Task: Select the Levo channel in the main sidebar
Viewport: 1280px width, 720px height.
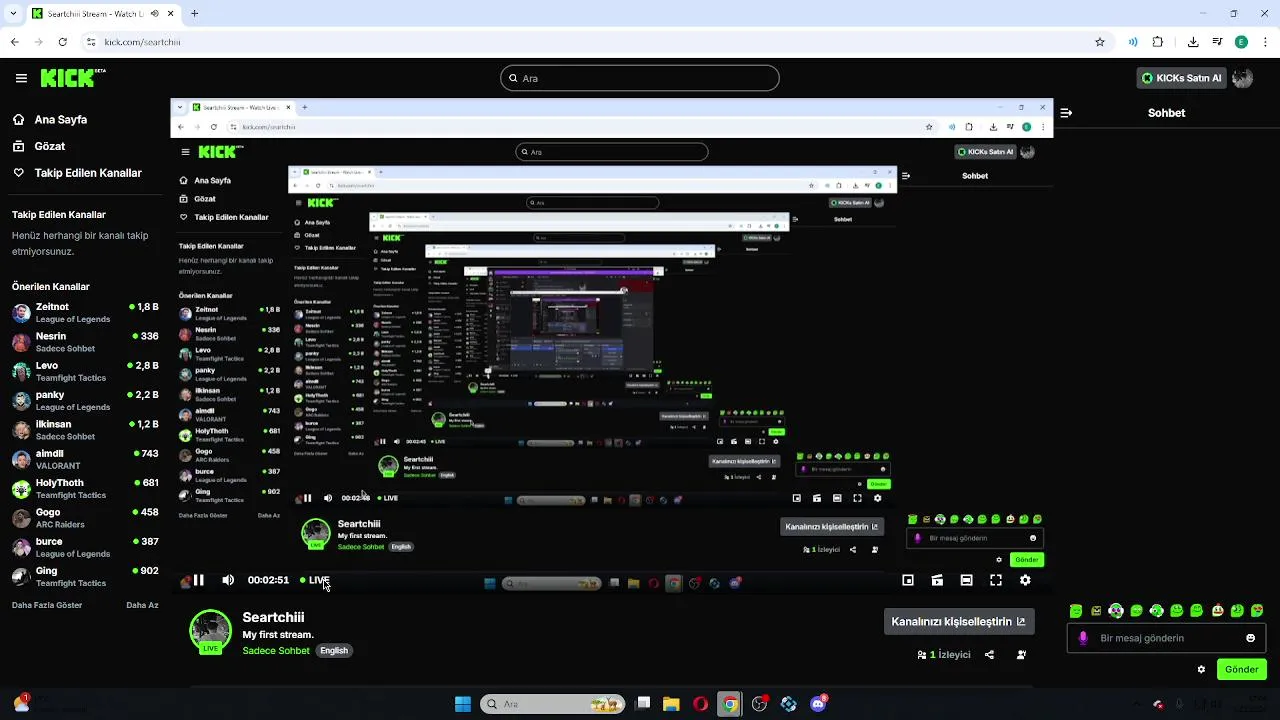Action: pos(85,371)
